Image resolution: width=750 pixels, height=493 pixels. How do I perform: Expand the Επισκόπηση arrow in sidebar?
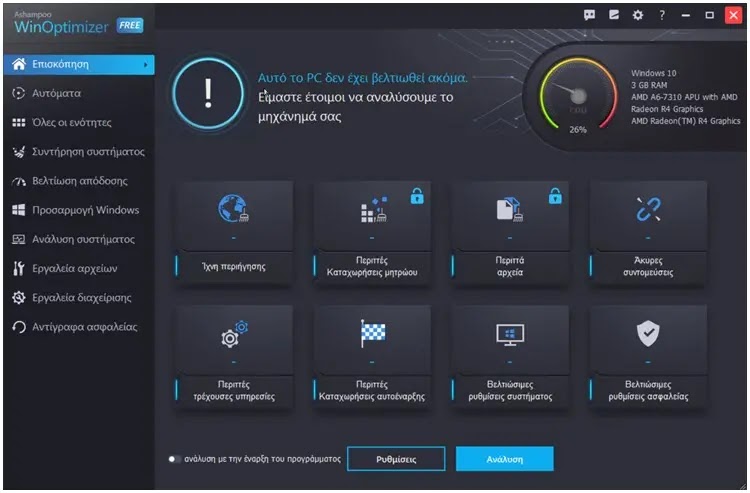146,65
